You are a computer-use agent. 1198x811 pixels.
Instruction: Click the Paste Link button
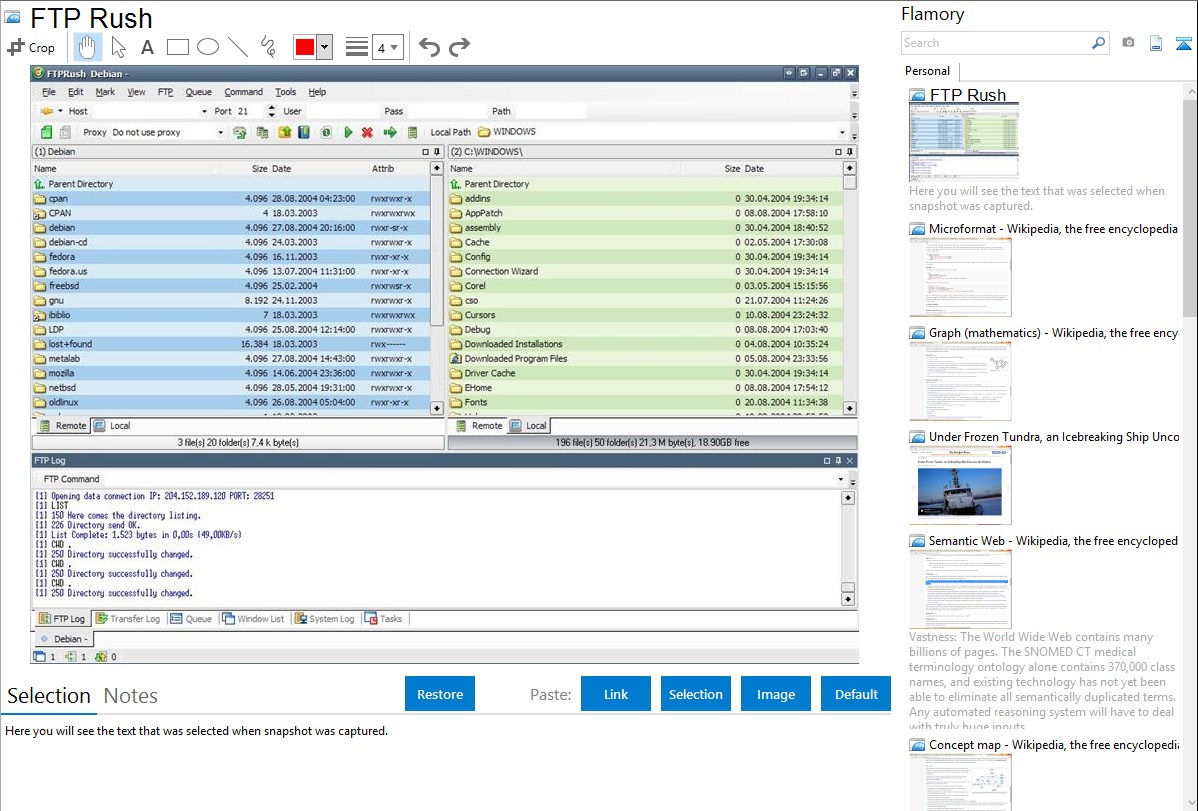(x=616, y=694)
